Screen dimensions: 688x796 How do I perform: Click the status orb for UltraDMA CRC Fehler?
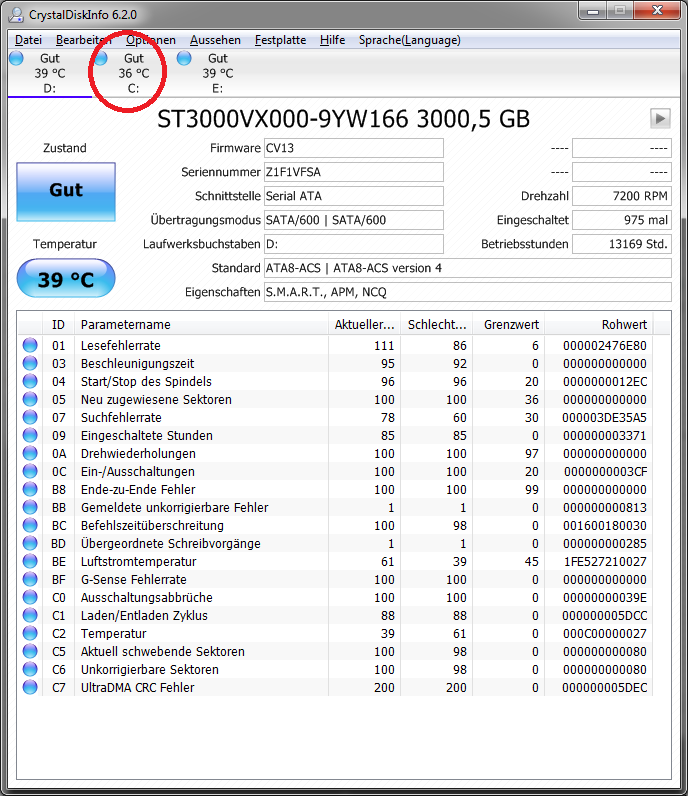(x=30, y=687)
